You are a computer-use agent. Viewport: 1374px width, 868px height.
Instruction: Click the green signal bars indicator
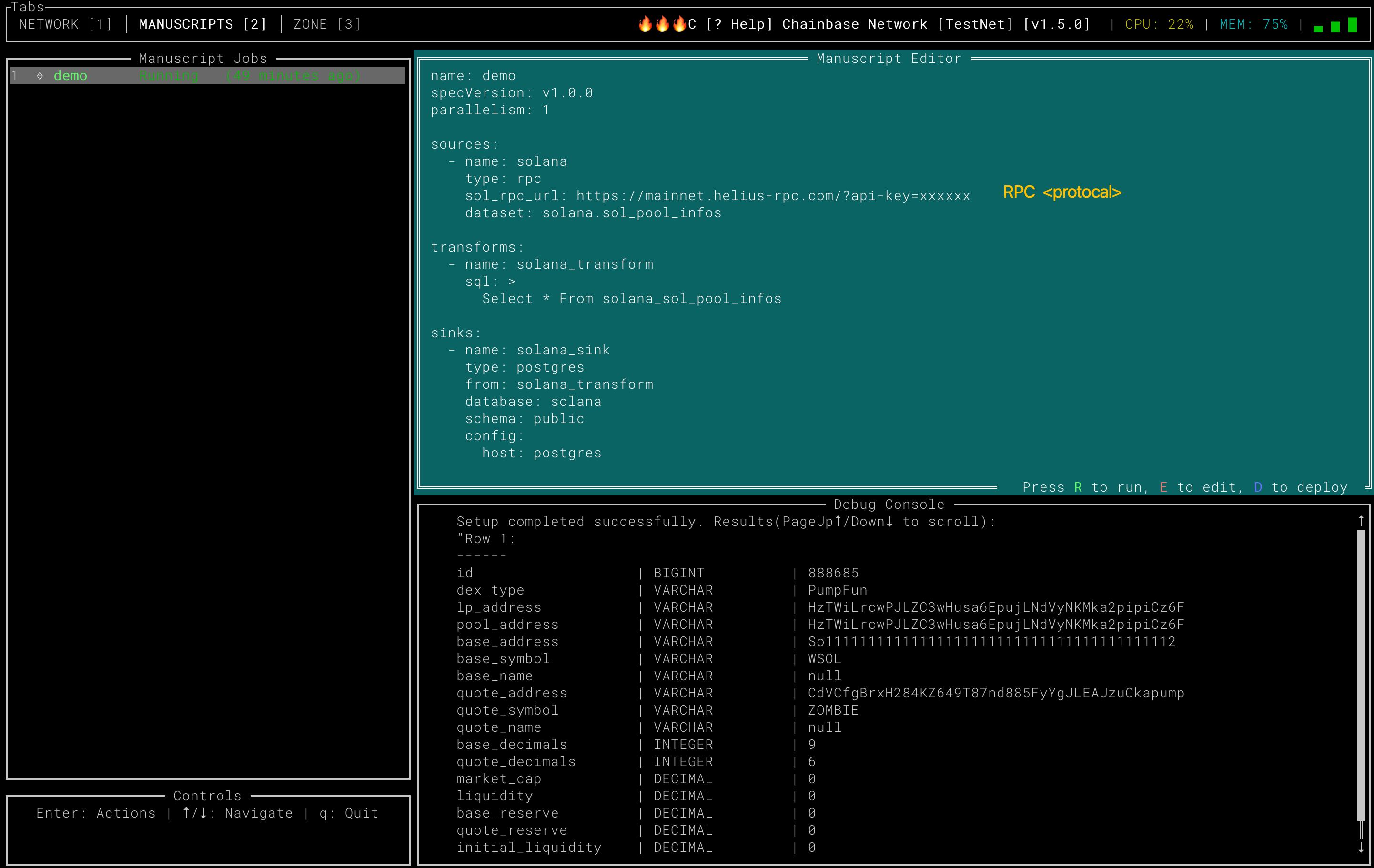1335,25
